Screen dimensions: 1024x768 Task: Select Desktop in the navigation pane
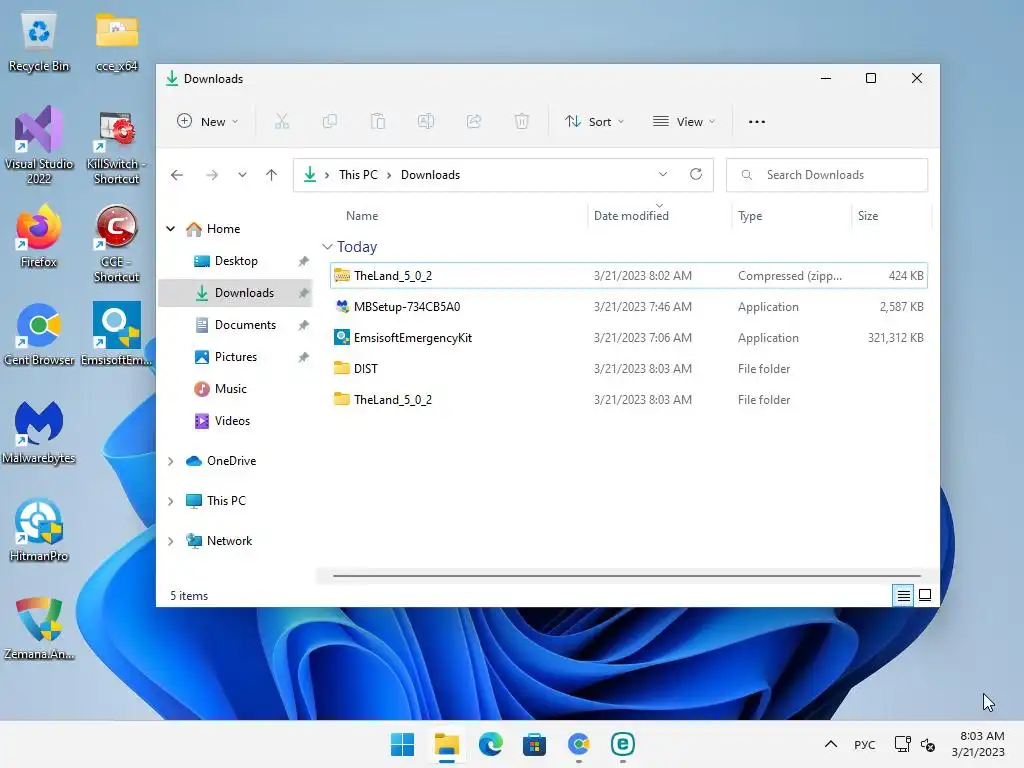(236, 261)
